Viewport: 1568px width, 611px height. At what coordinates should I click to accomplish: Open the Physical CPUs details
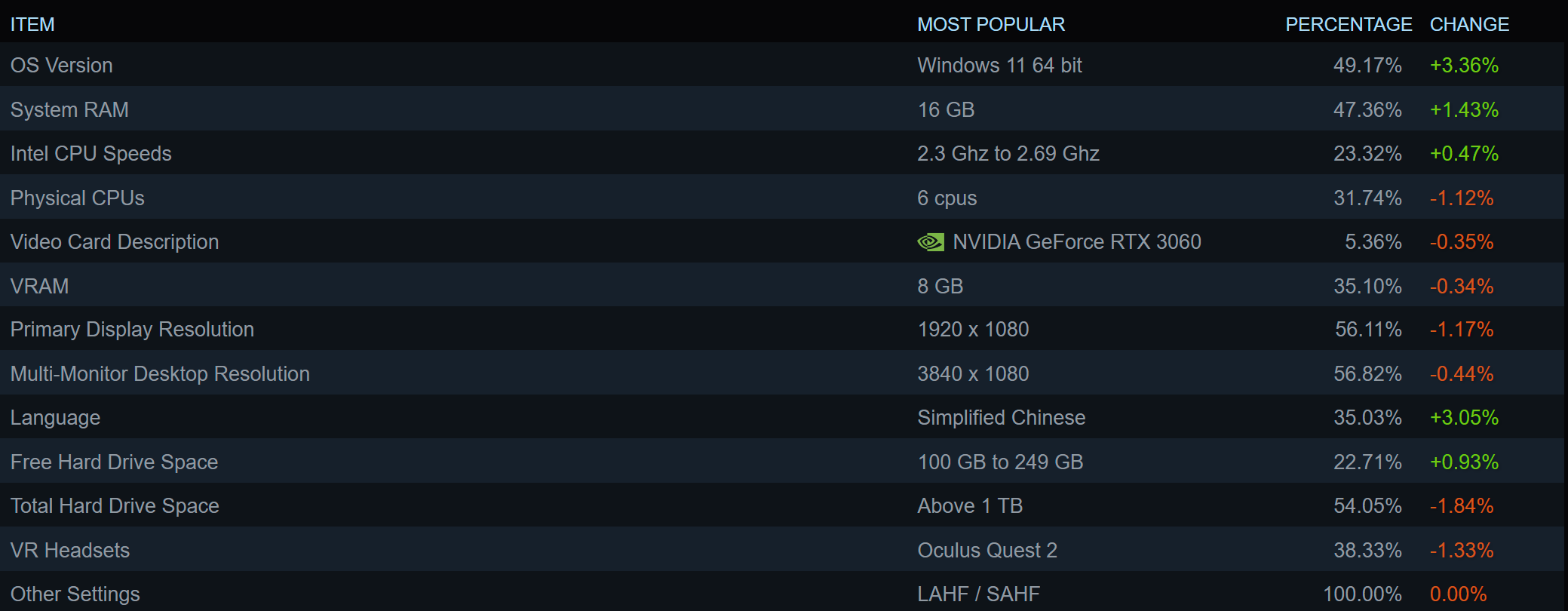click(x=782, y=197)
